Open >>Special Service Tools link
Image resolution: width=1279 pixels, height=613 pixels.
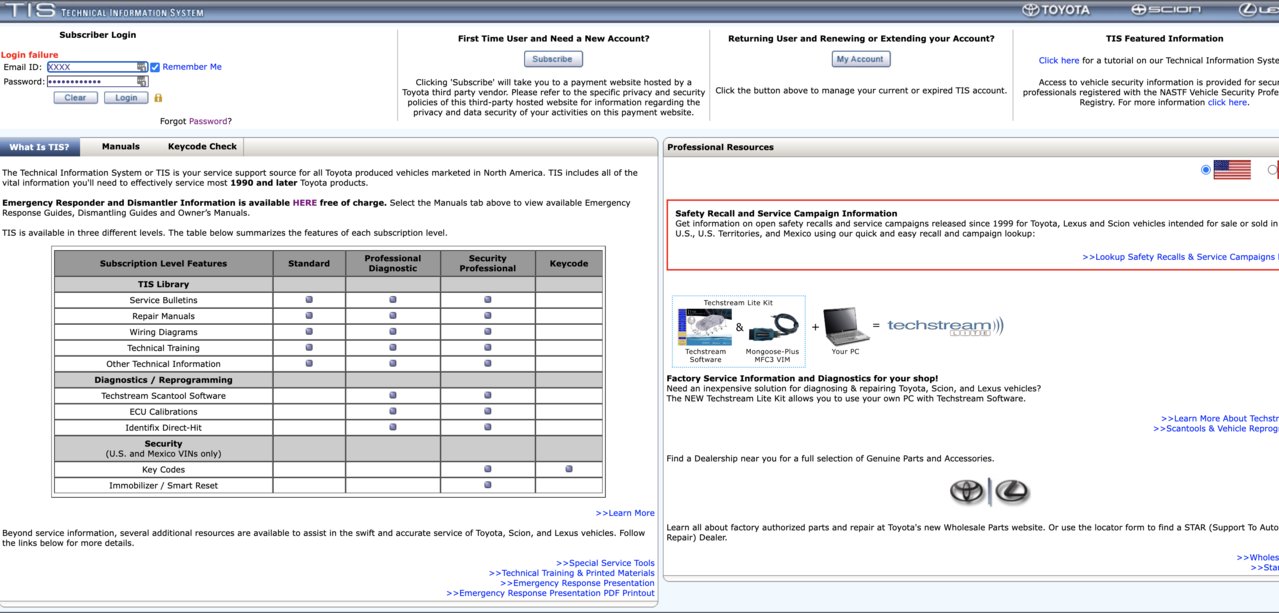[605, 563]
